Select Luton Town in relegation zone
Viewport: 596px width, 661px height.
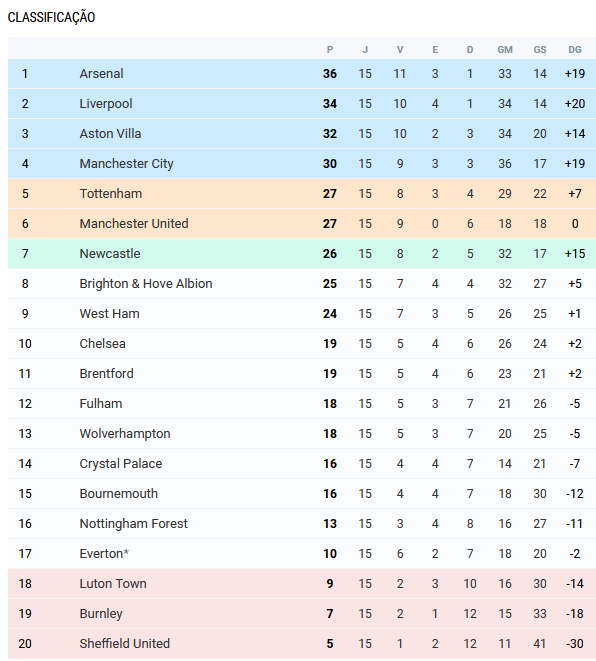[x=113, y=583]
